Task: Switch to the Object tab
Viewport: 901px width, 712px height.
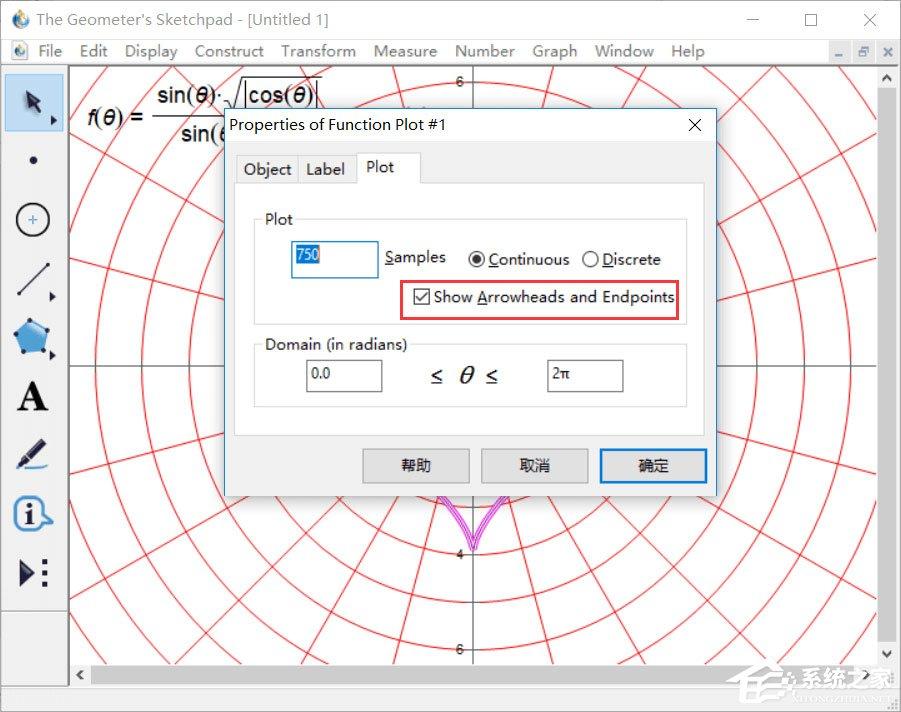Action: click(267, 169)
